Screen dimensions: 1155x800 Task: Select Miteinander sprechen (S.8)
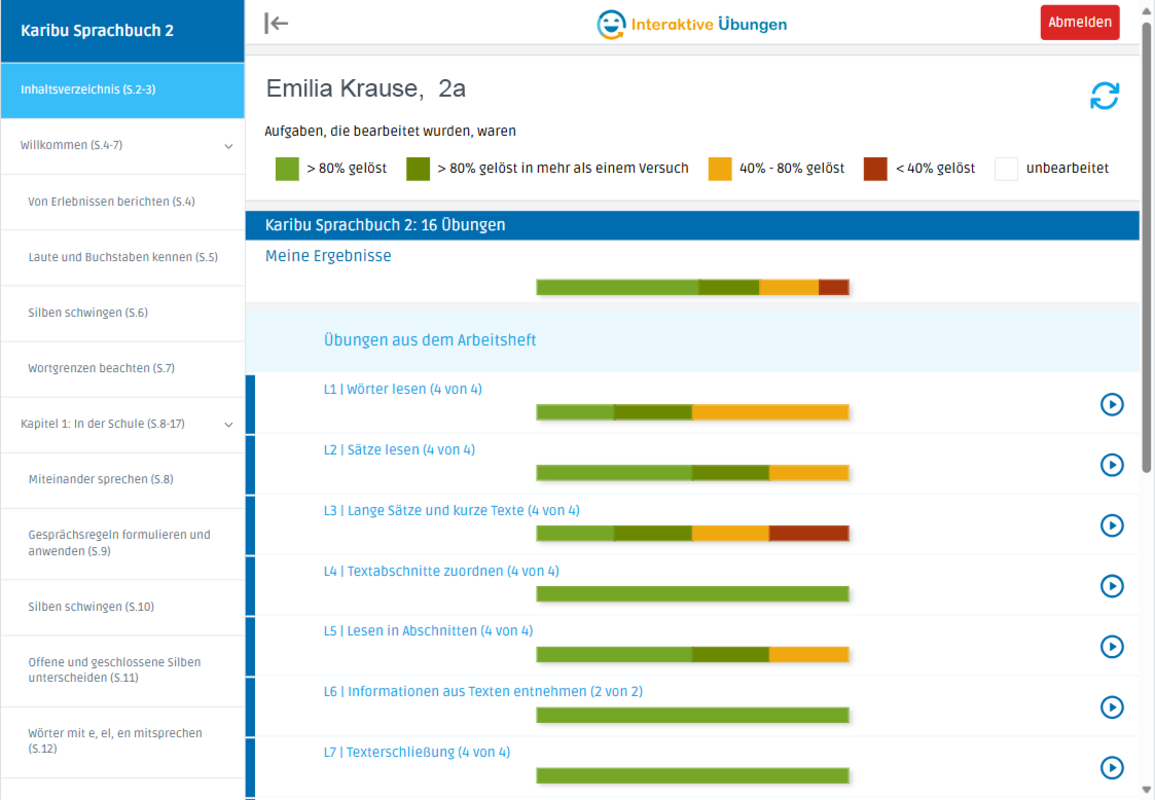click(122, 480)
